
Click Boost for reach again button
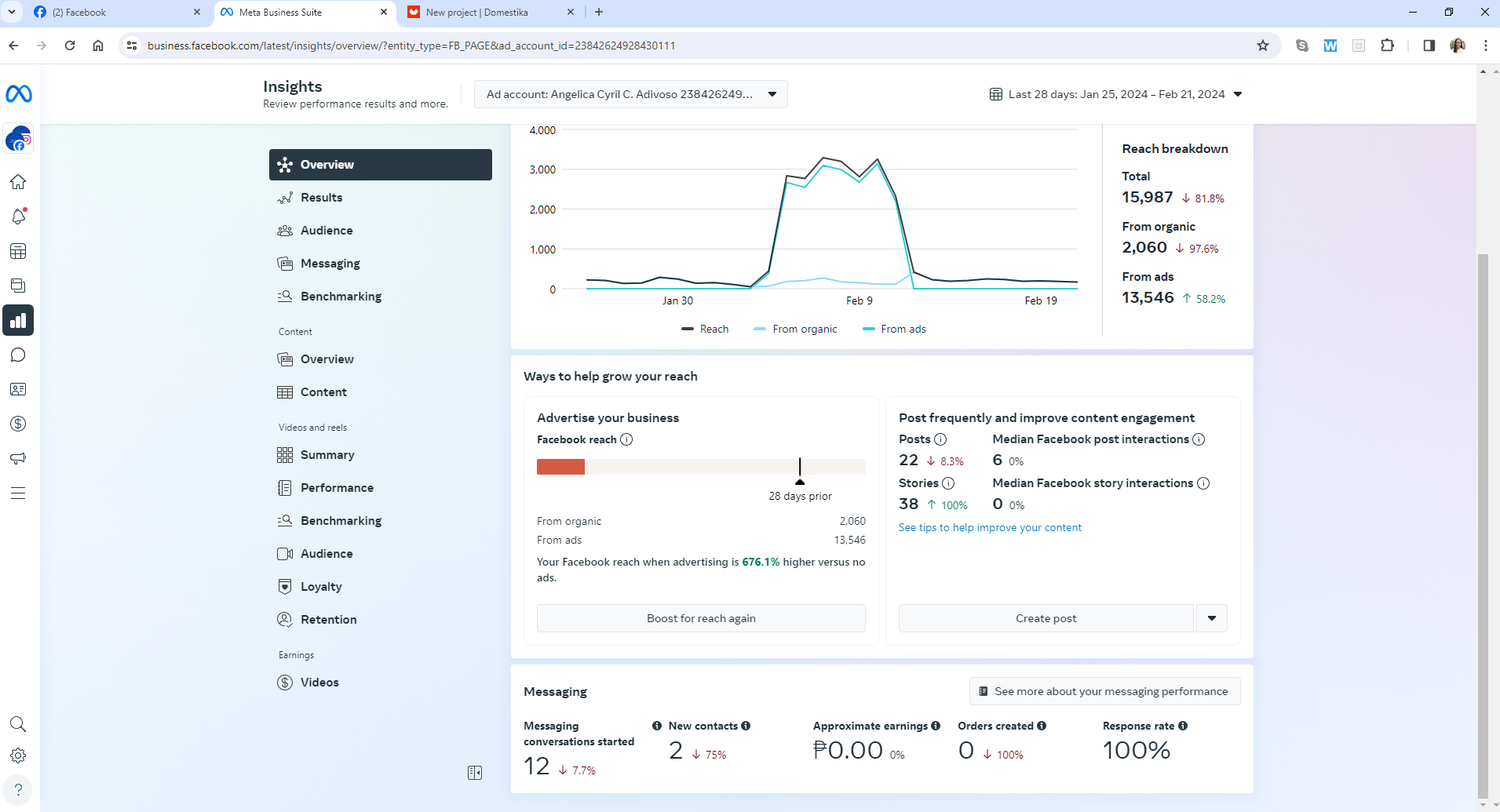point(701,618)
